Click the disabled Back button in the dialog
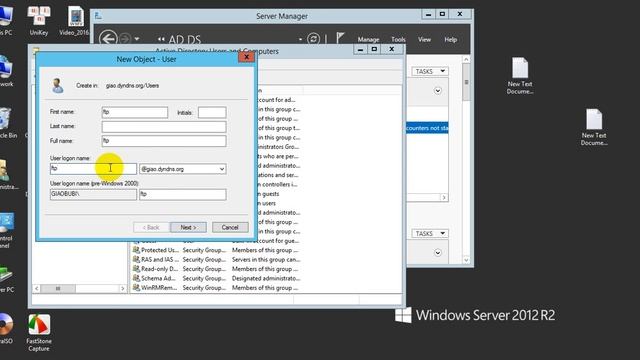This screenshot has height=360, width=640. (151, 227)
